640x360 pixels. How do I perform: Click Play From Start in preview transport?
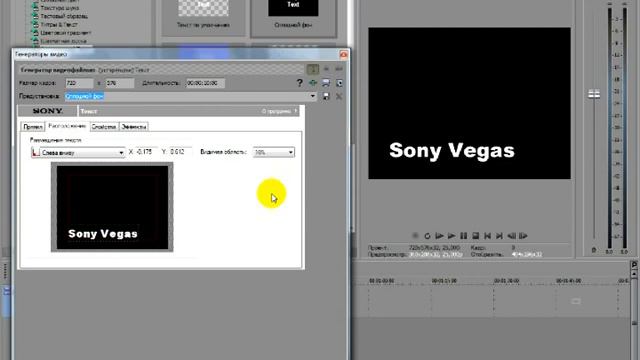(x=439, y=236)
